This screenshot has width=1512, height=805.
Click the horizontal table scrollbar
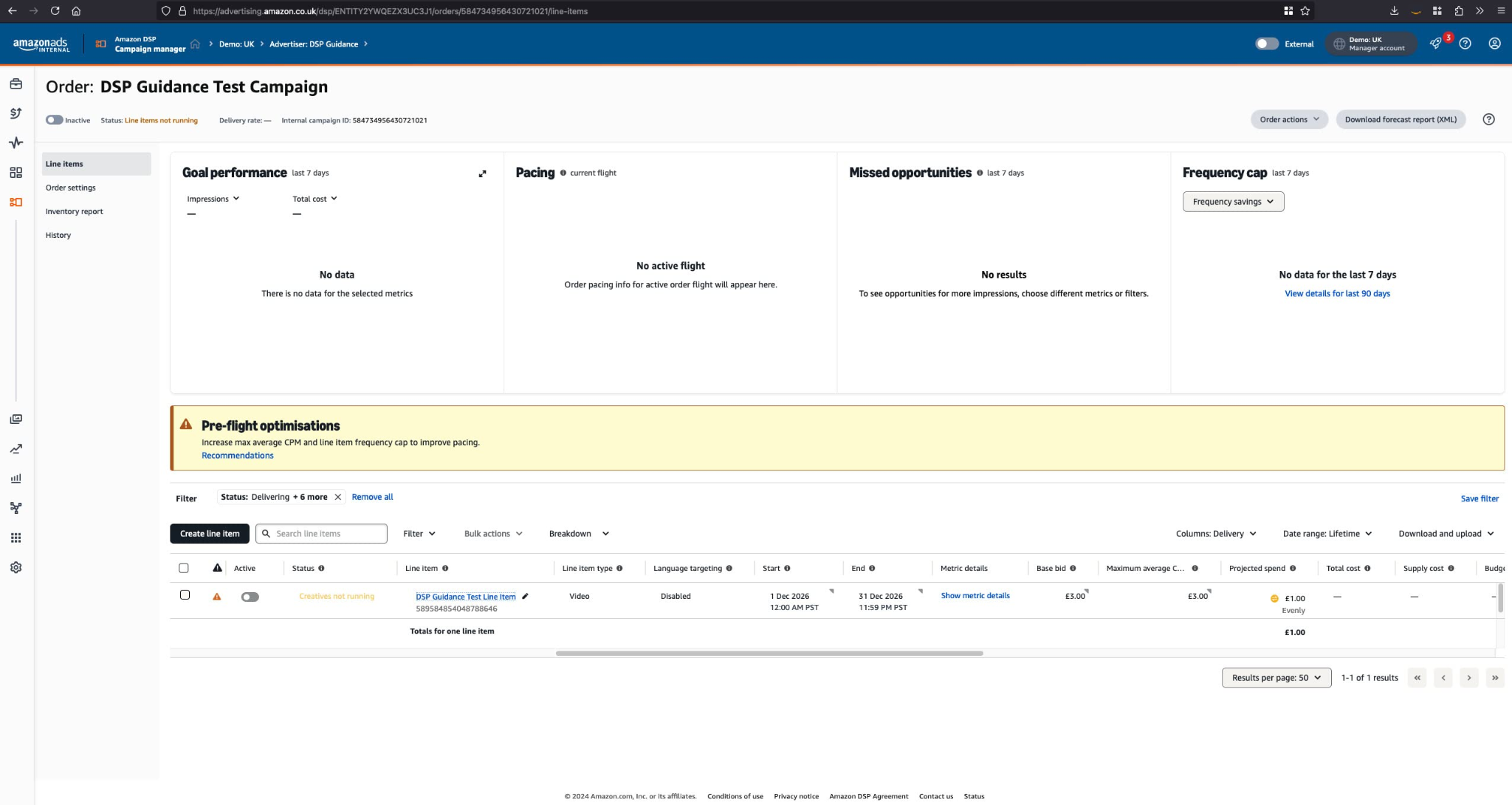[769, 654]
